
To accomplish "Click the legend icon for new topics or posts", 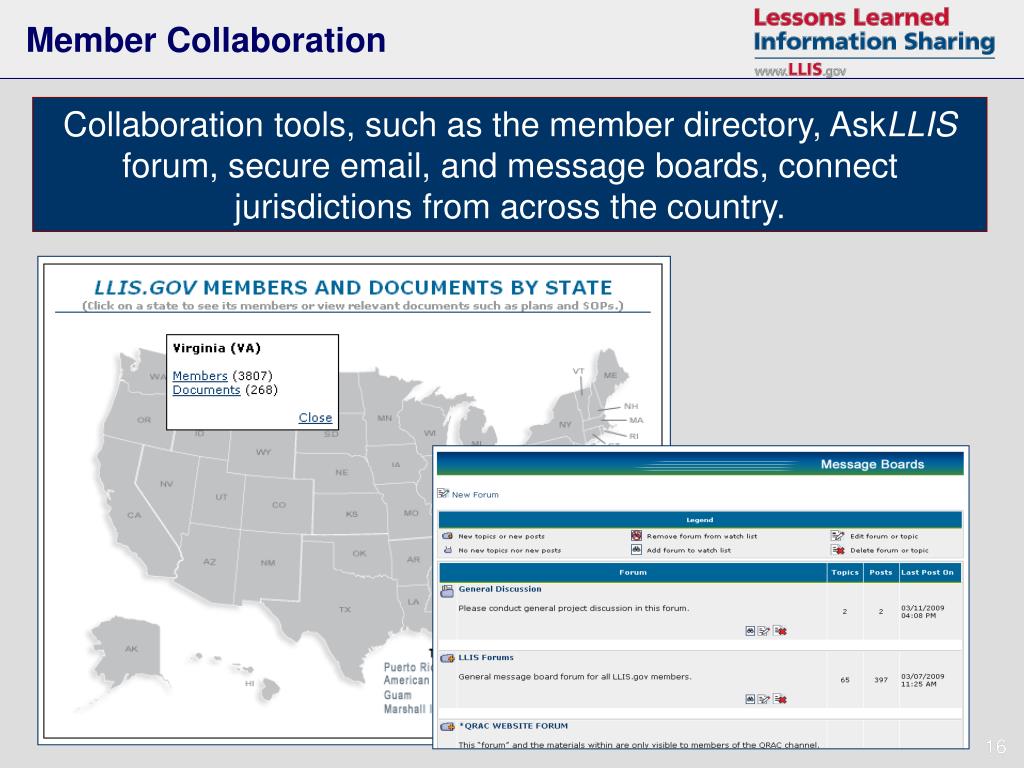I will point(447,536).
